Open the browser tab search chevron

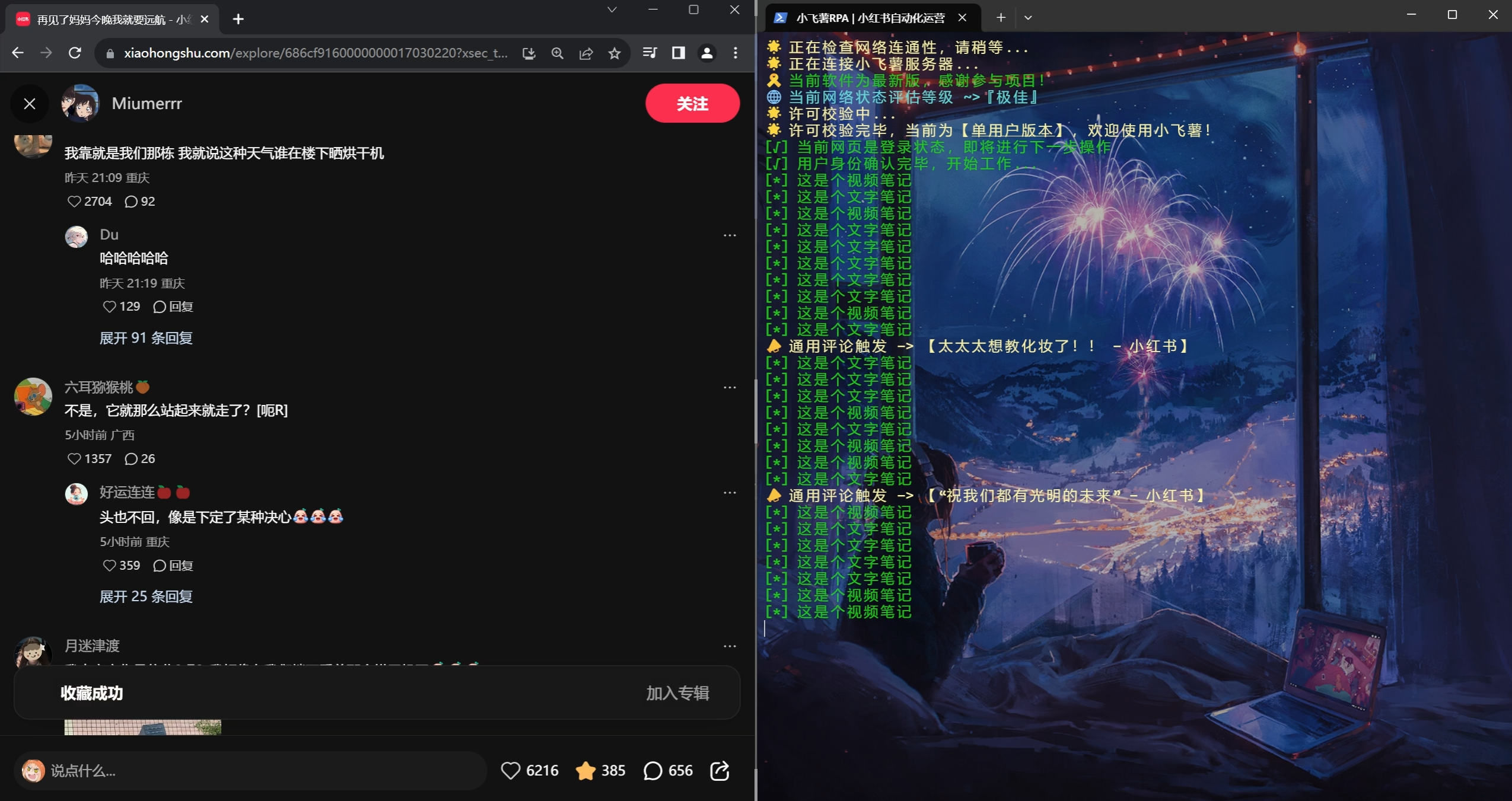[612, 9]
